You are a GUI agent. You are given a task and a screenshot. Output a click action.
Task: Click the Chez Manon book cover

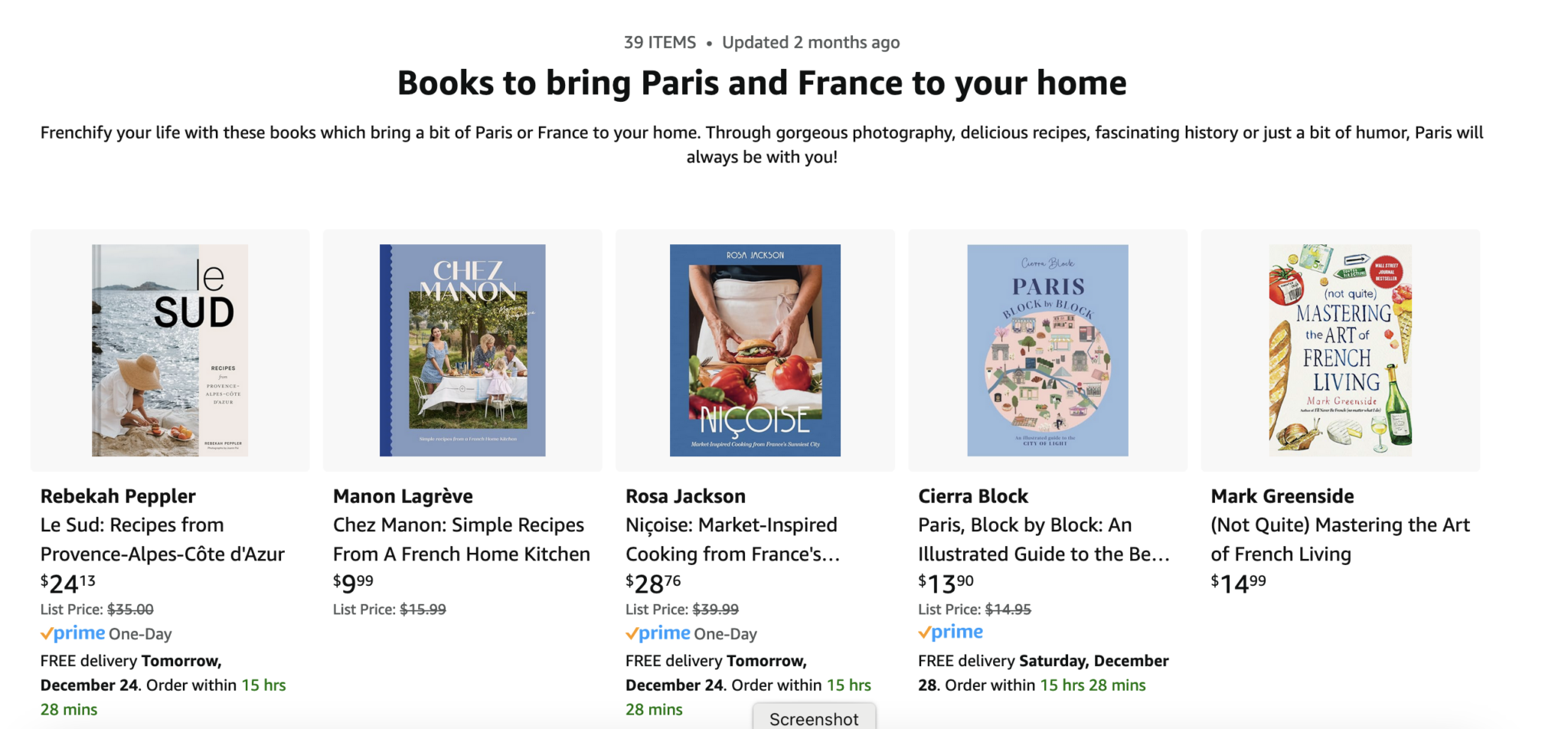(462, 350)
